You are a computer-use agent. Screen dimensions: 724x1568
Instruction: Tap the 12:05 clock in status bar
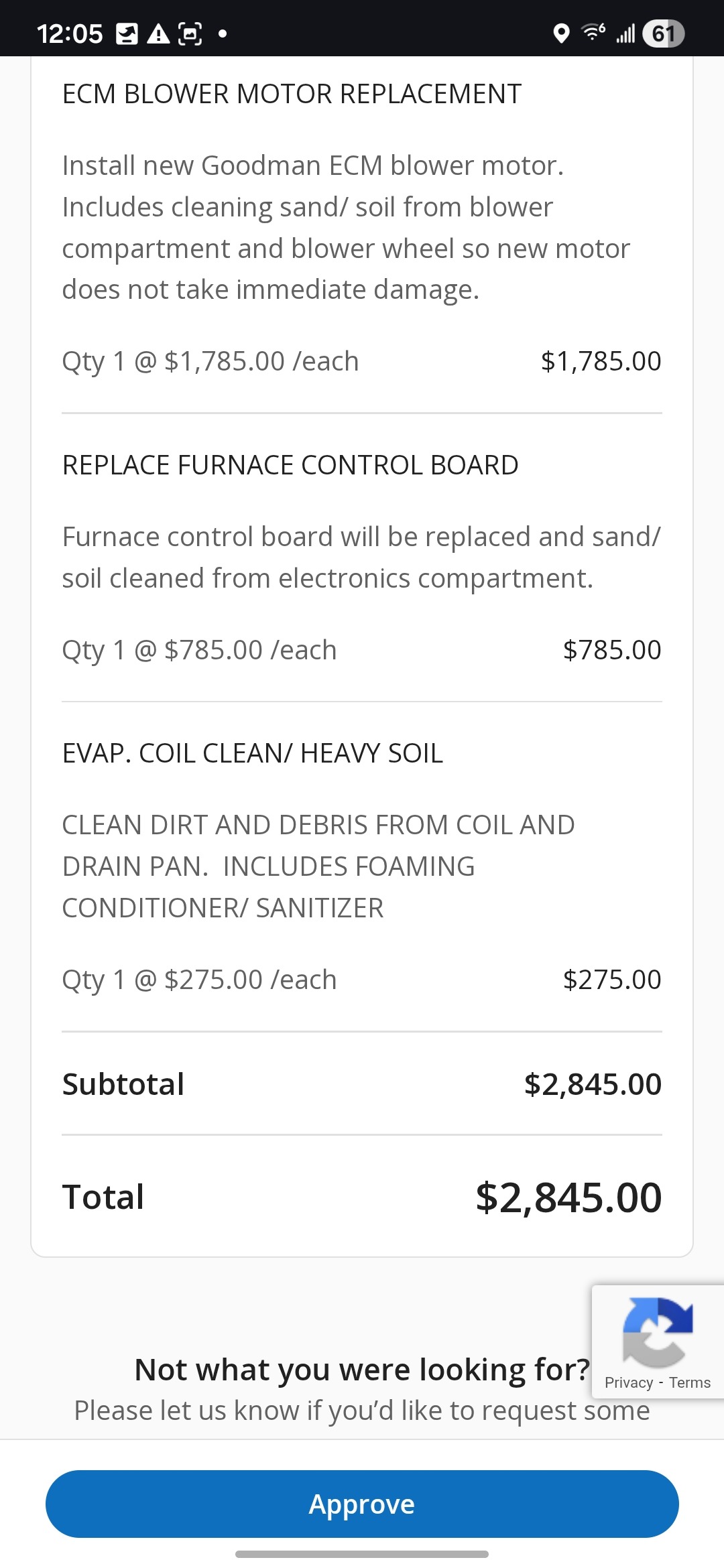coord(70,34)
